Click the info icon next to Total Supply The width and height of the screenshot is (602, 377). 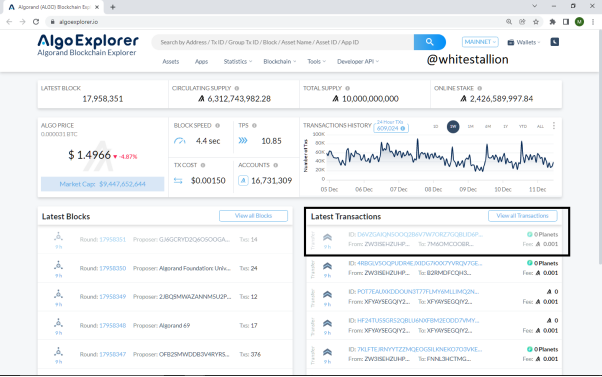click(x=347, y=88)
